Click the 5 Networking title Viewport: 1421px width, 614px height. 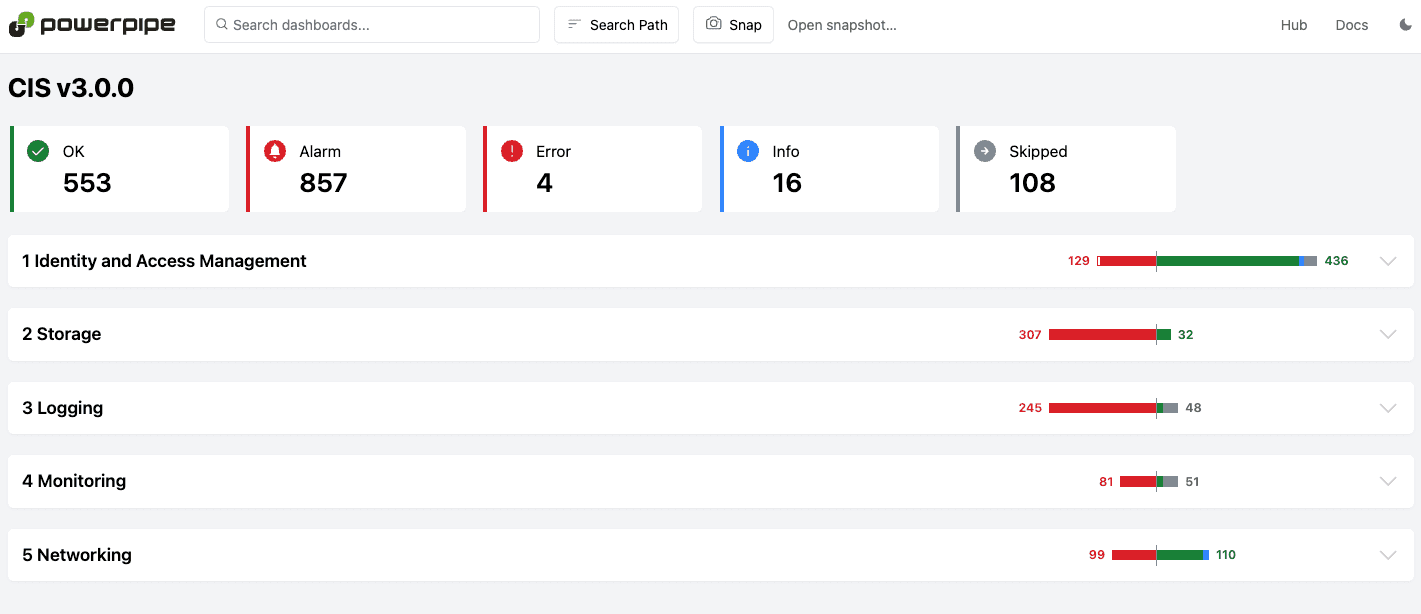point(77,555)
